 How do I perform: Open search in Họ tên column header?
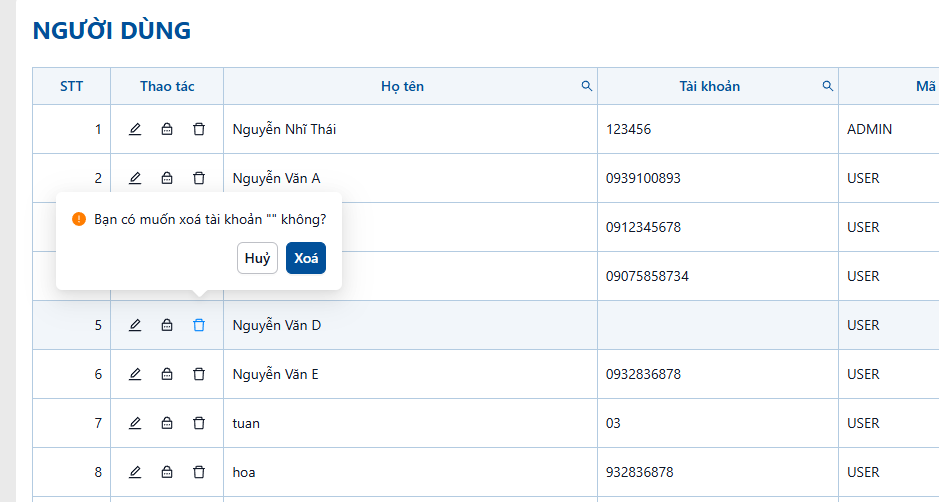point(587,86)
